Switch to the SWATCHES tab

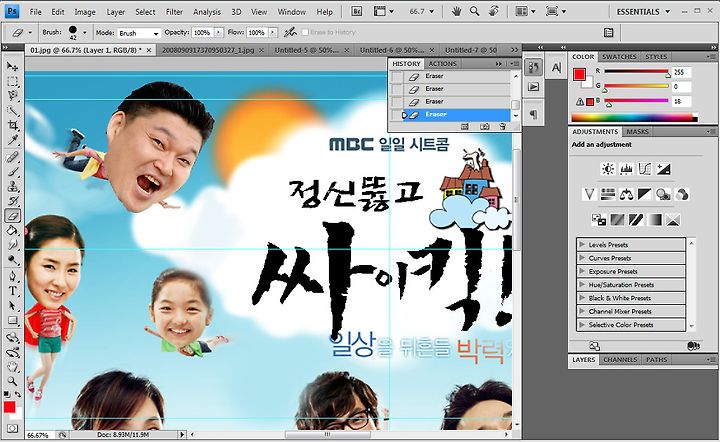pos(619,56)
